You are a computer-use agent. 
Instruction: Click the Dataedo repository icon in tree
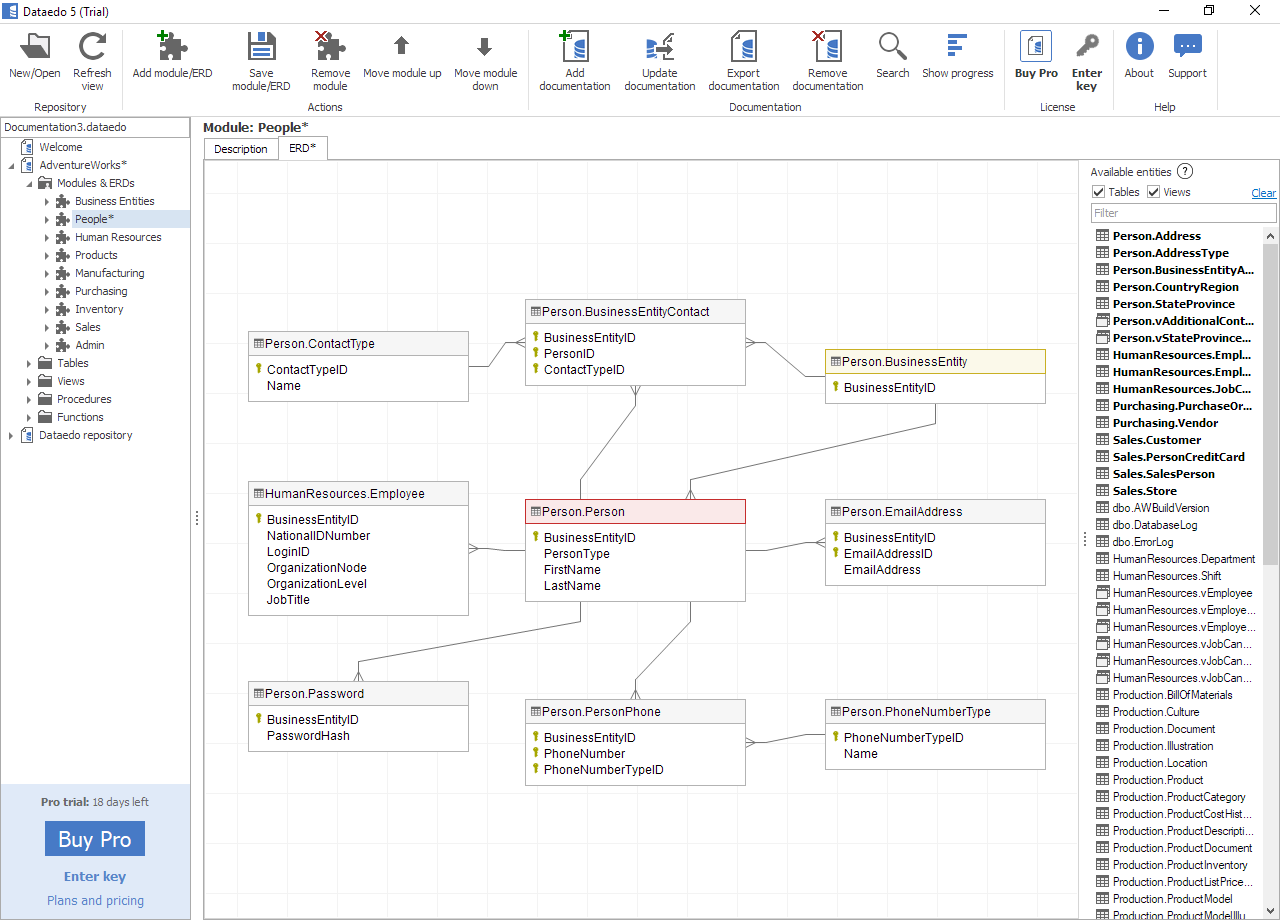27,435
